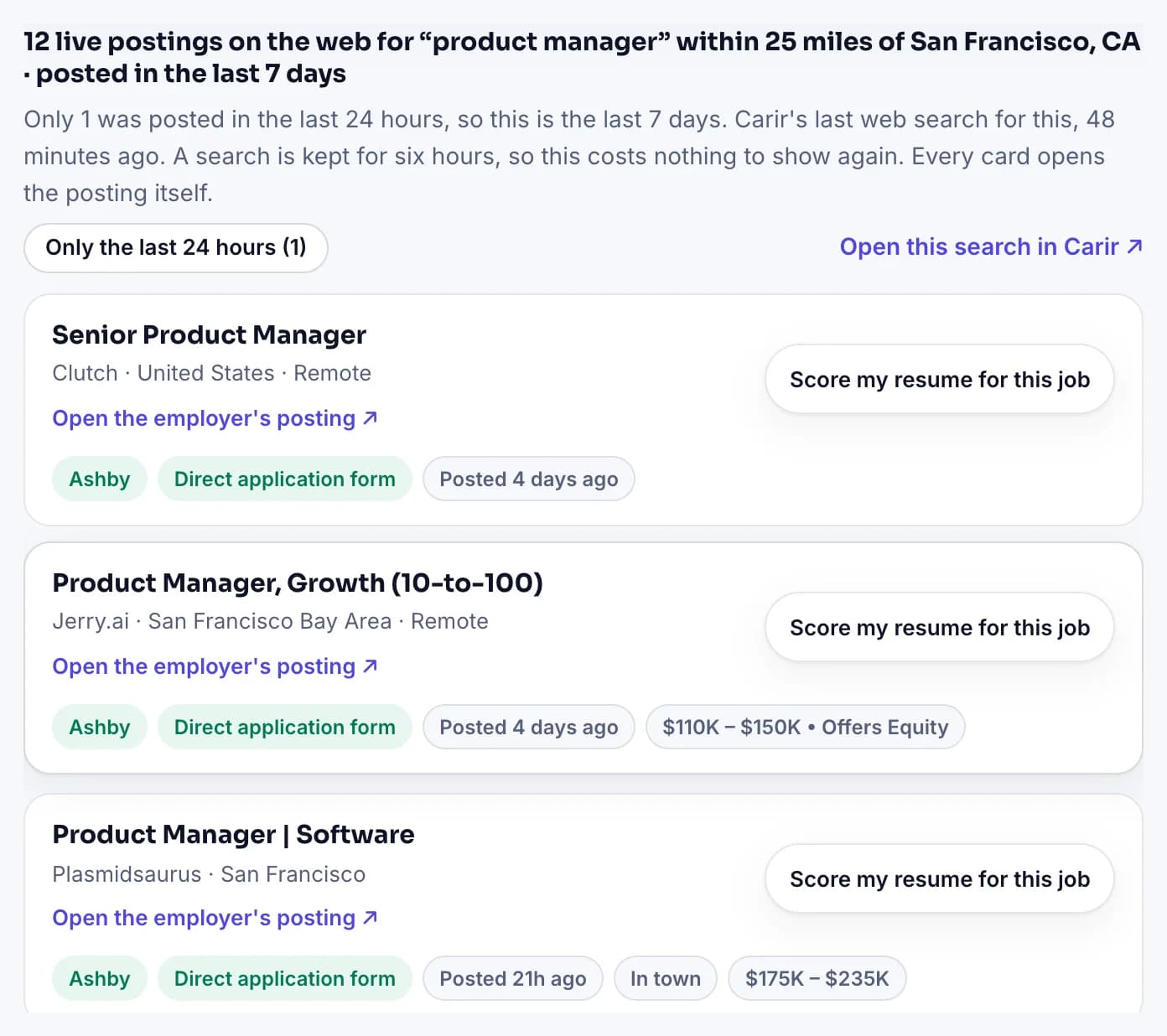This screenshot has height=1036, width=1167.
Task: Score my resume for the Jerry.ai Growth job
Action: pyautogui.click(x=940, y=627)
